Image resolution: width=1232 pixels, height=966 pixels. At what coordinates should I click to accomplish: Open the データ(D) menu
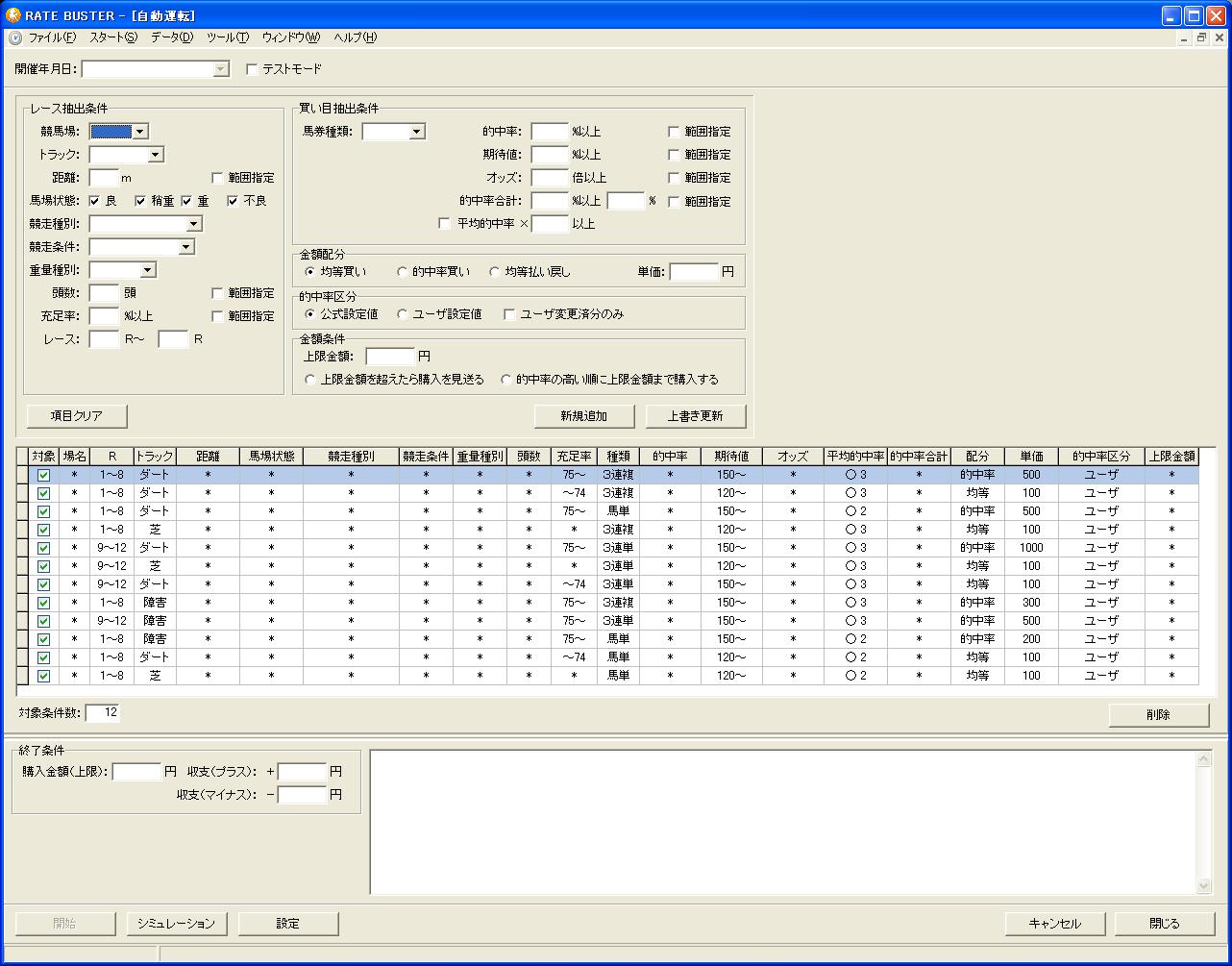(172, 37)
